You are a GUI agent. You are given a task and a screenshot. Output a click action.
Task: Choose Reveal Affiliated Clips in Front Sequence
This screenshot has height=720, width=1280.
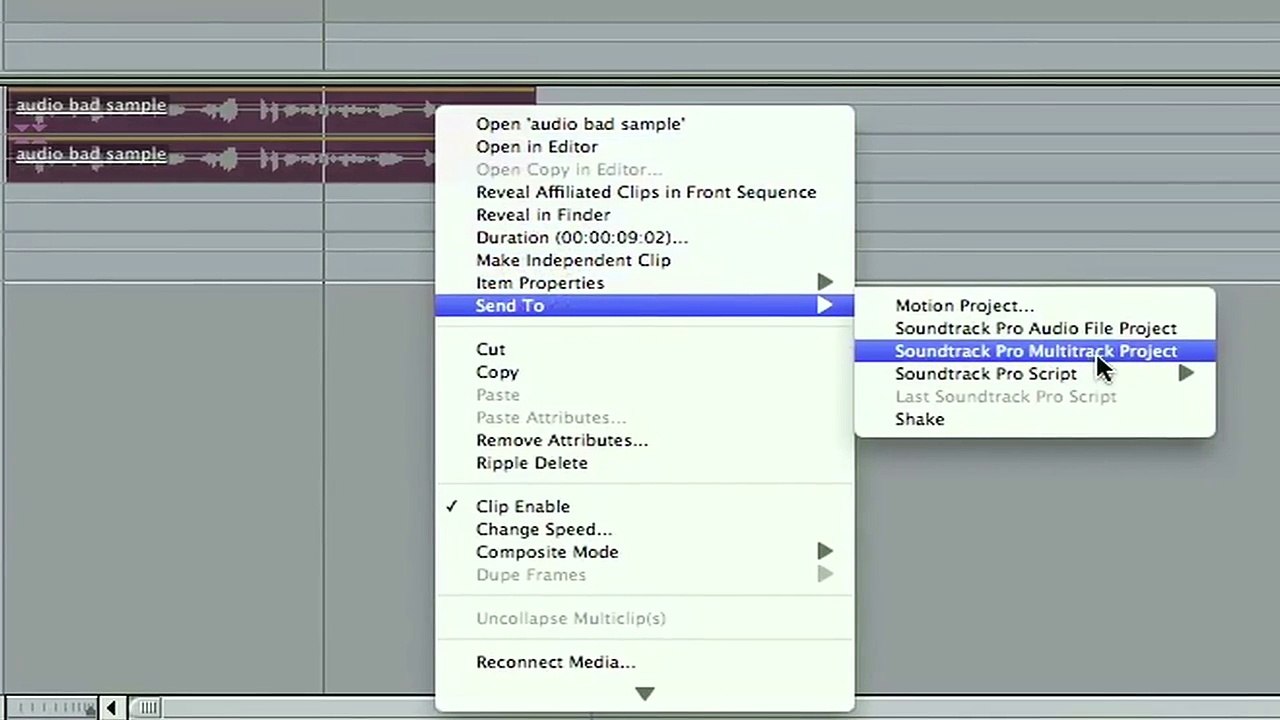click(x=645, y=192)
